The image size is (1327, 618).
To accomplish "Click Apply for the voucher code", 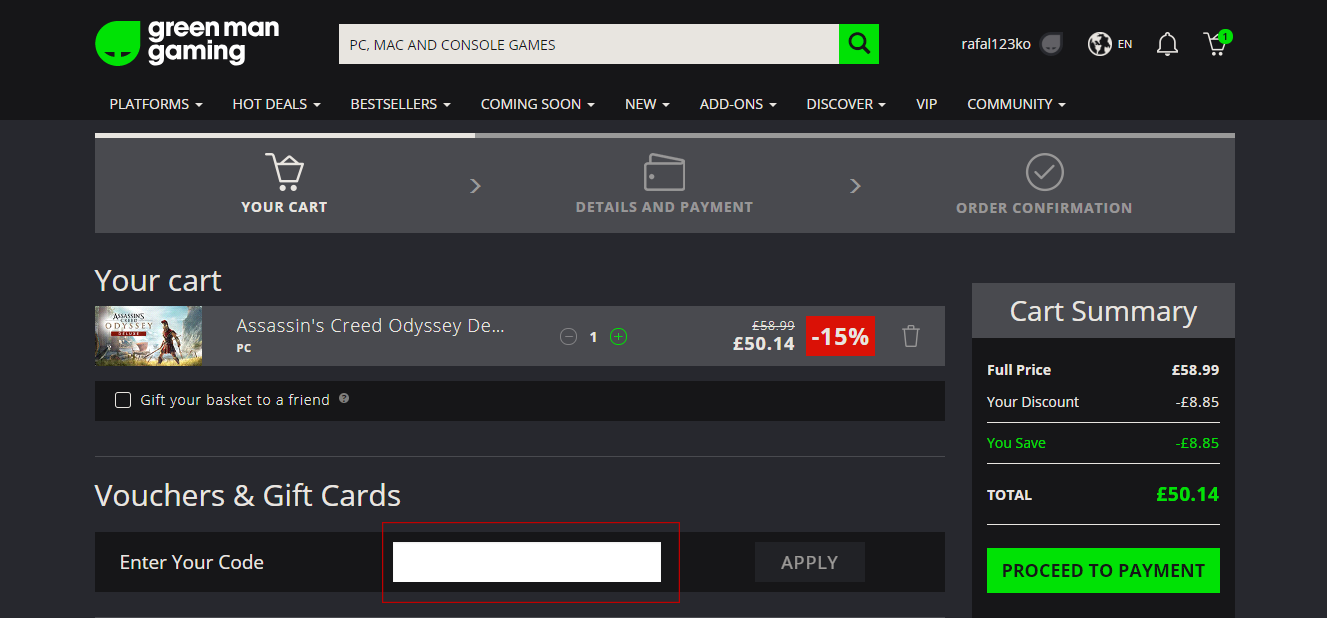I will [809, 562].
